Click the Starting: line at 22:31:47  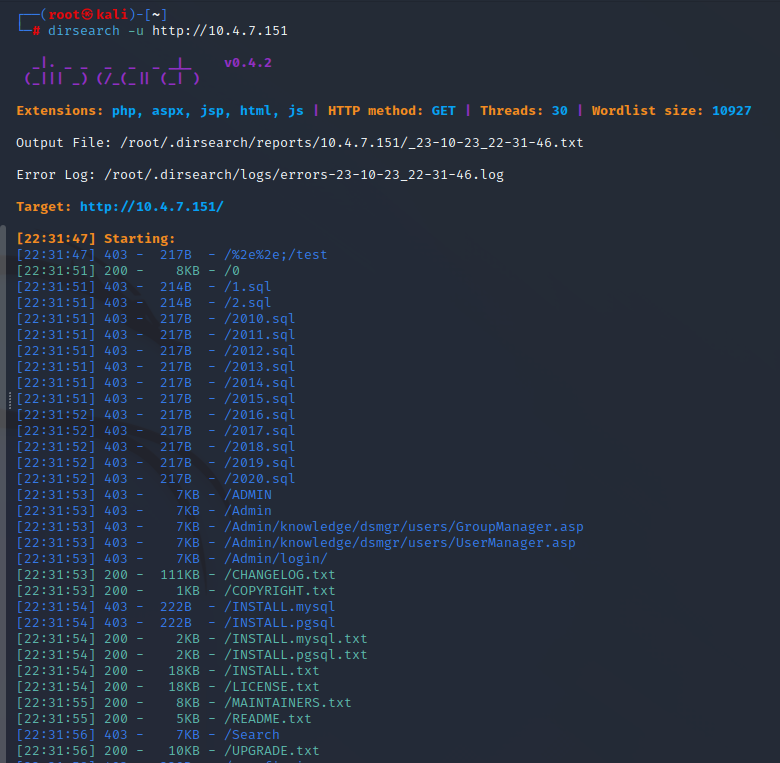pos(96,238)
